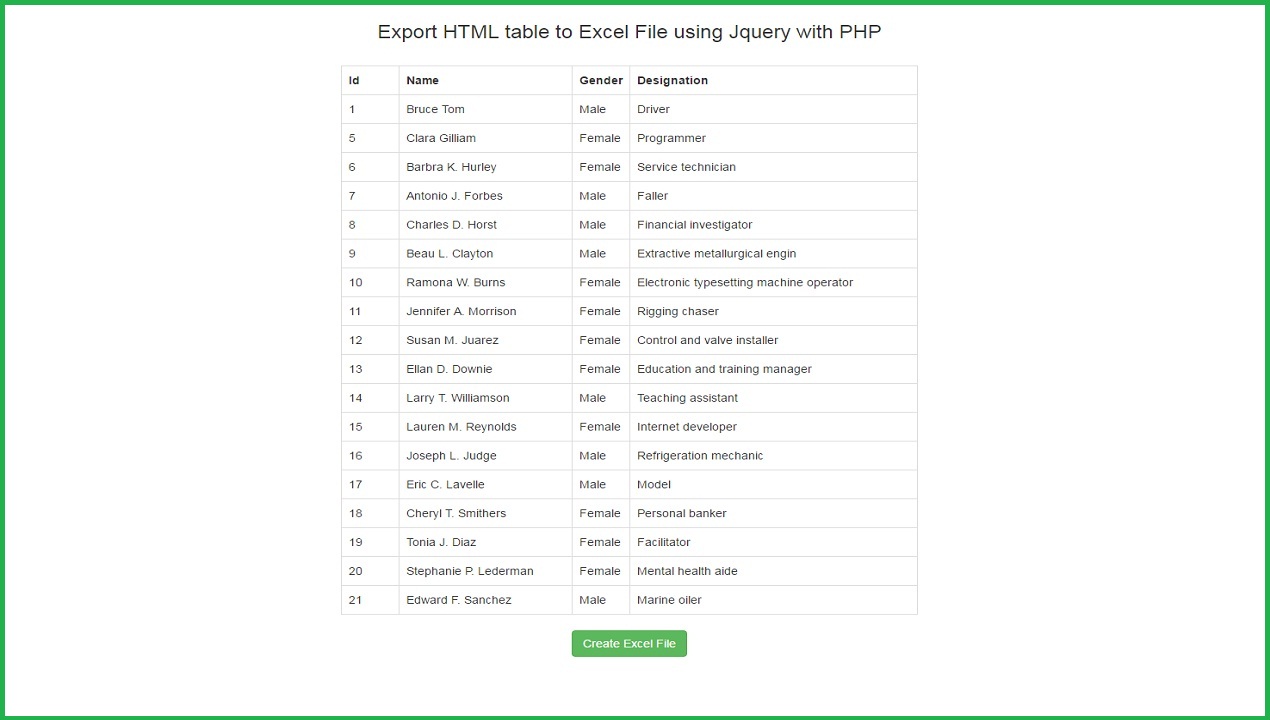
Task: Click the name Barbra K. Hurley
Action: [451, 167]
